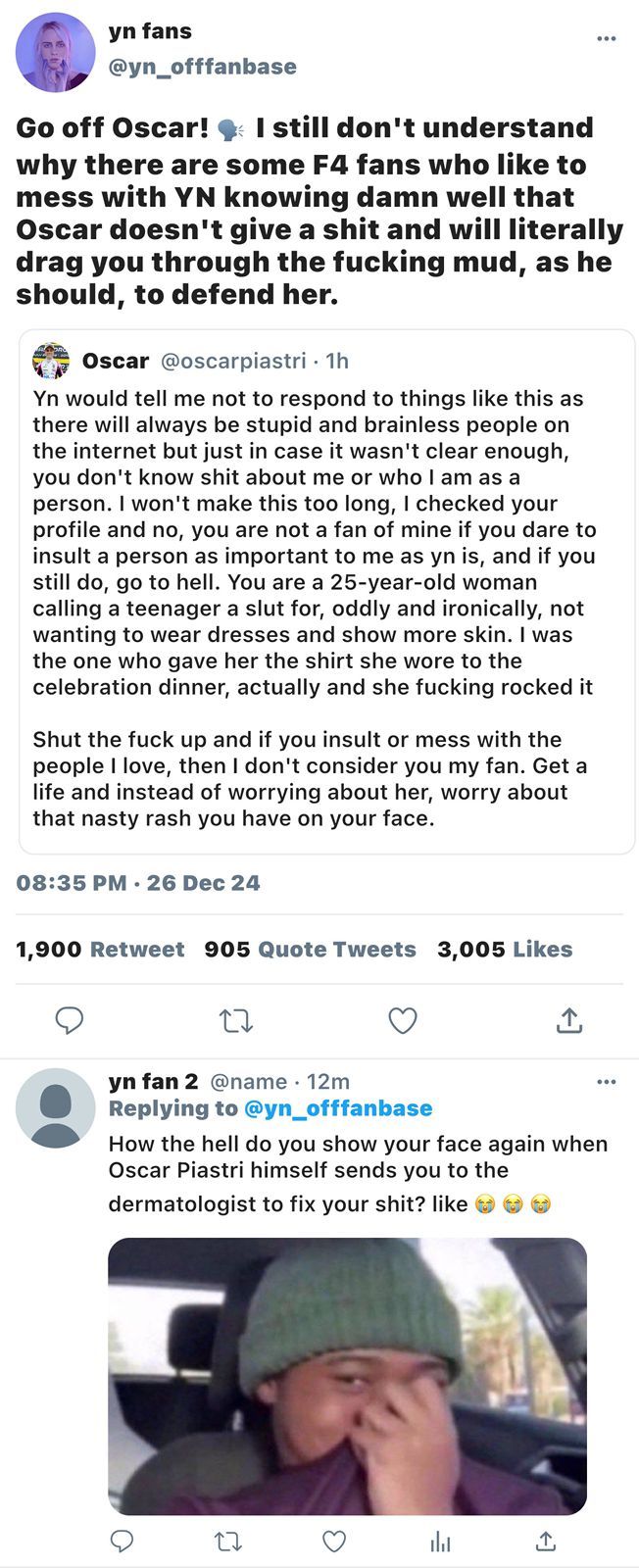
Task: Open yn fans profile picture
Action: (56, 52)
